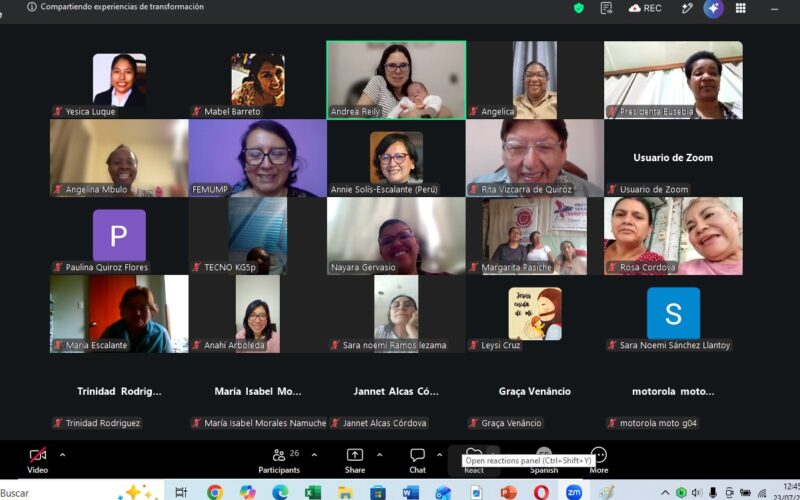
Task: Select Presidenta Eusebia video tile
Action: [673, 80]
